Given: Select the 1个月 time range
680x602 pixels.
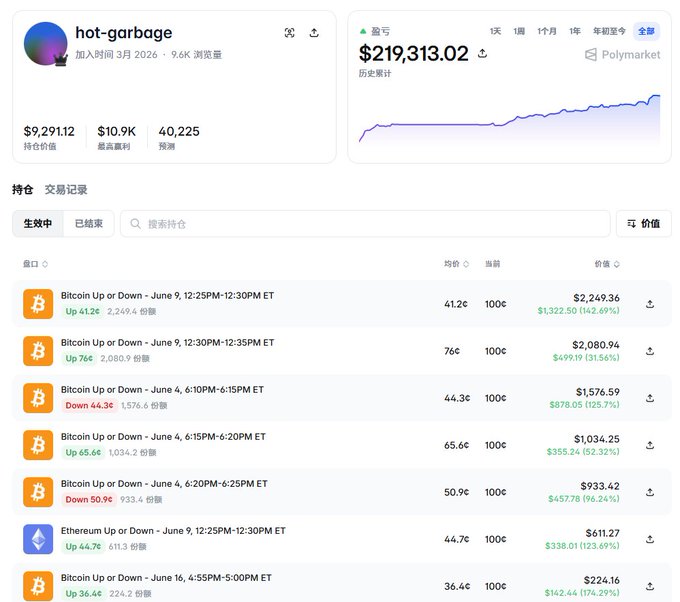Looking at the screenshot, I should coord(547,31).
